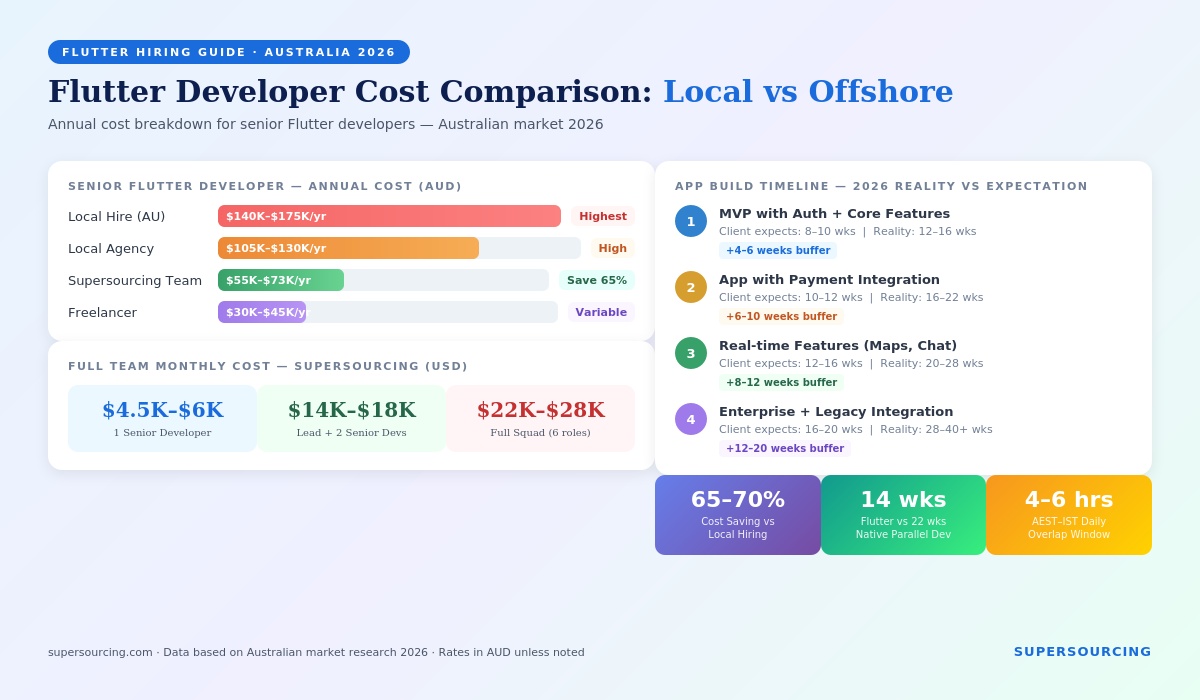Click the "65–70%" Cost Saving tile
This screenshot has height=700, width=1200.
point(738,515)
